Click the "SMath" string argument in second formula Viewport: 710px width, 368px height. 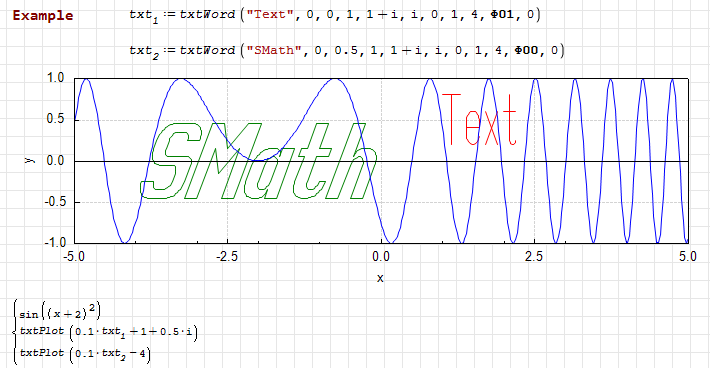pyautogui.click(x=273, y=50)
